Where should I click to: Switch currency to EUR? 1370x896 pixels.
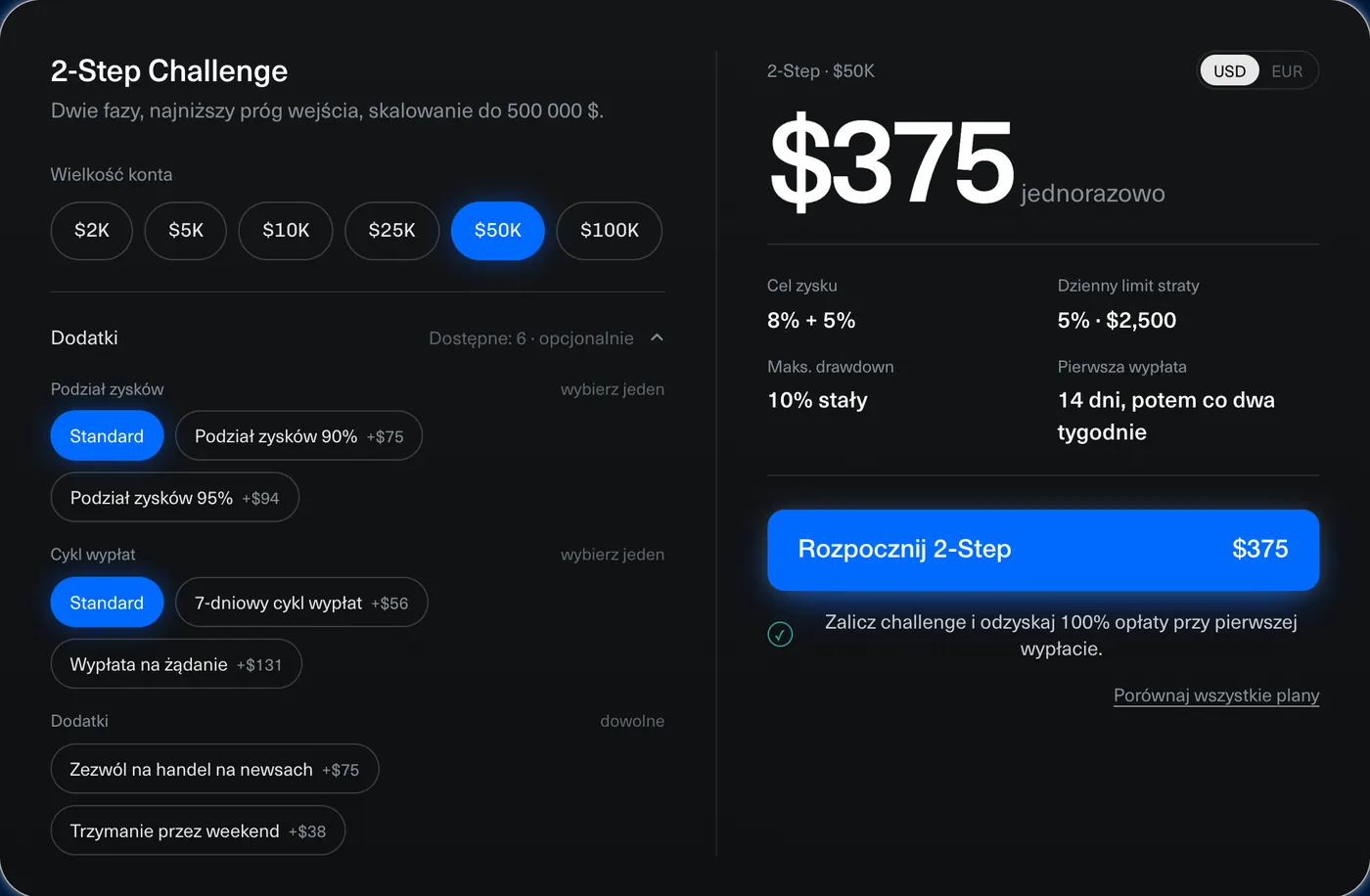click(1287, 71)
